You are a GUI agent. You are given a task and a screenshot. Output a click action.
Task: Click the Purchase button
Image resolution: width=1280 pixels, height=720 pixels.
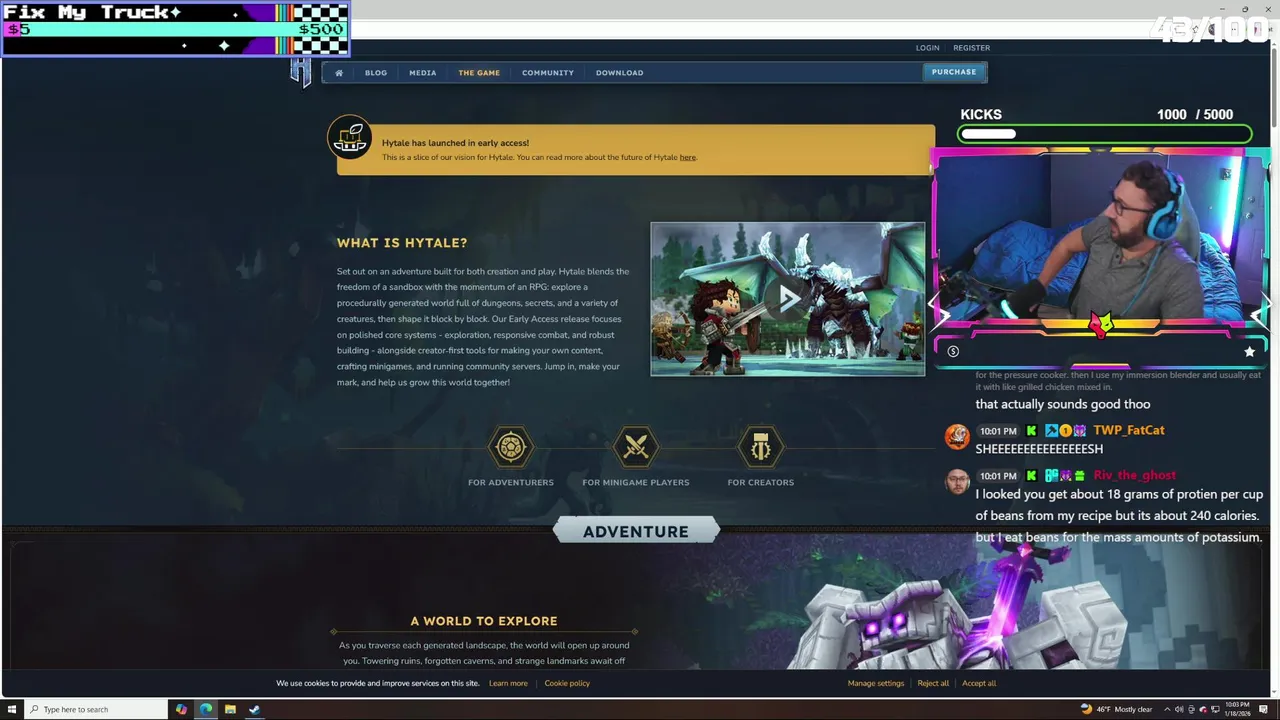pyautogui.click(x=954, y=72)
